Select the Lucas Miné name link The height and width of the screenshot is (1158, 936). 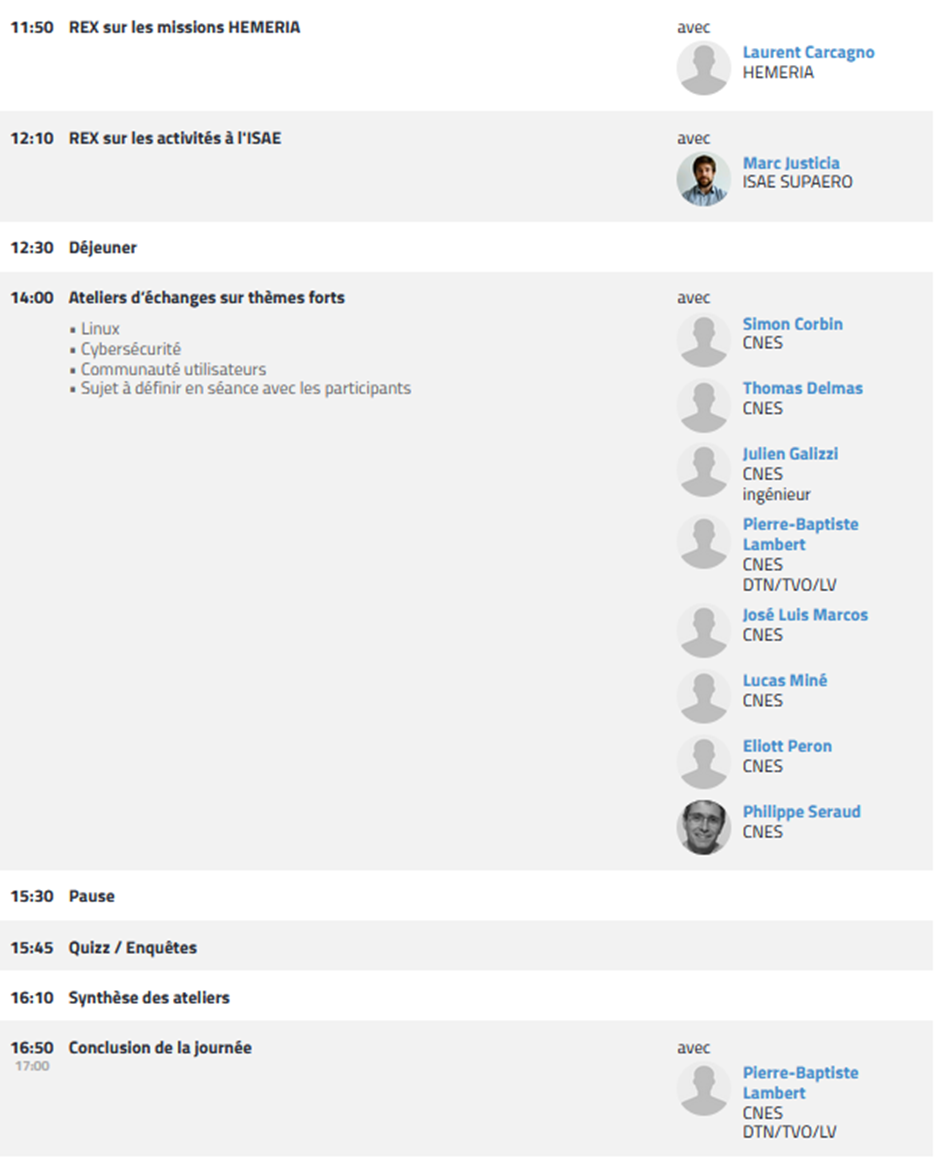[785, 680]
